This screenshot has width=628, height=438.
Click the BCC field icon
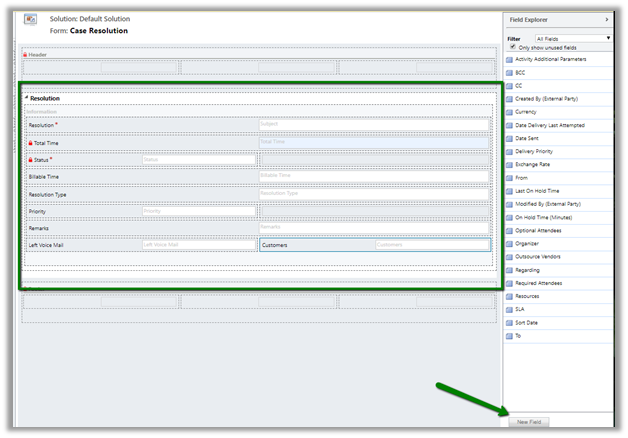510,73
